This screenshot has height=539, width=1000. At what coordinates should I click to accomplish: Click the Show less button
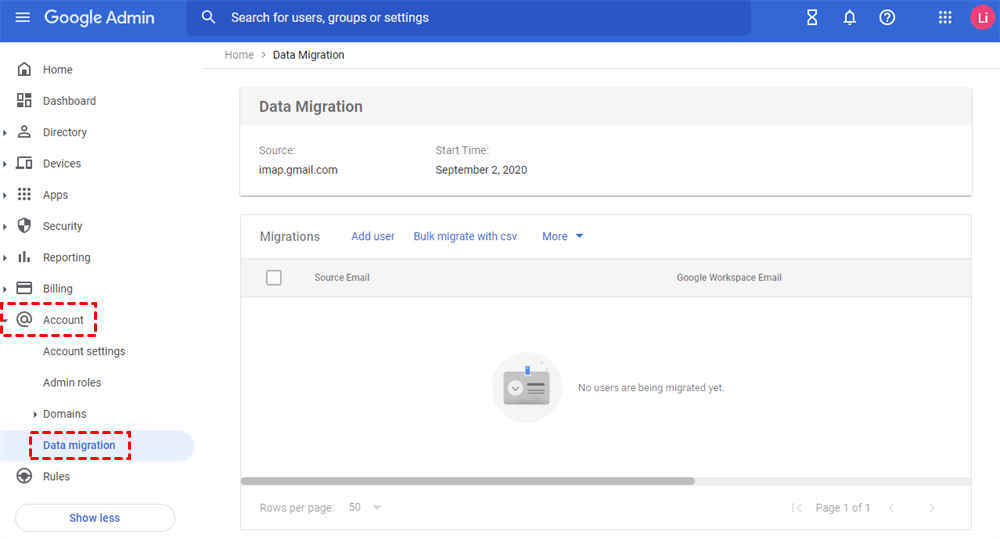click(x=95, y=518)
